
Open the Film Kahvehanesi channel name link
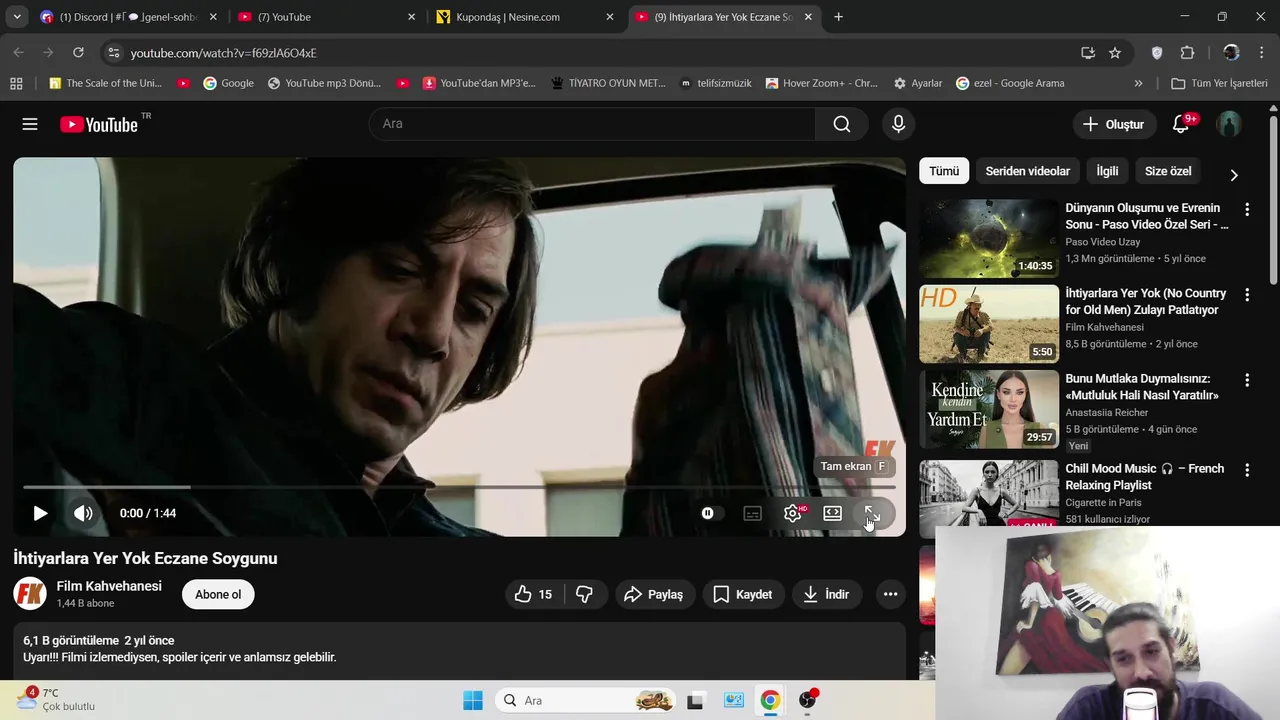[x=109, y=586]
